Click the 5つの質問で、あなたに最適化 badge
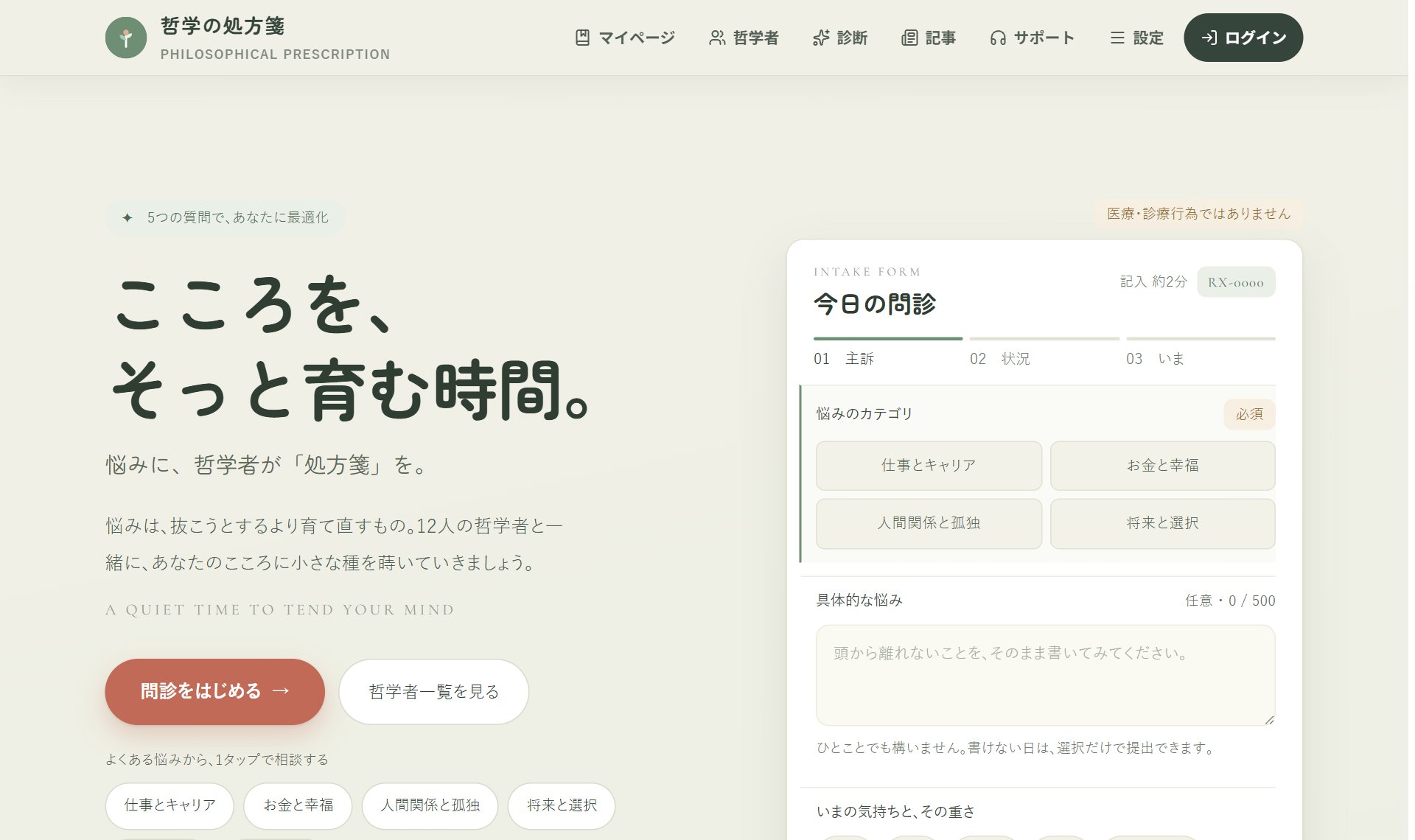 coord(226,218)
